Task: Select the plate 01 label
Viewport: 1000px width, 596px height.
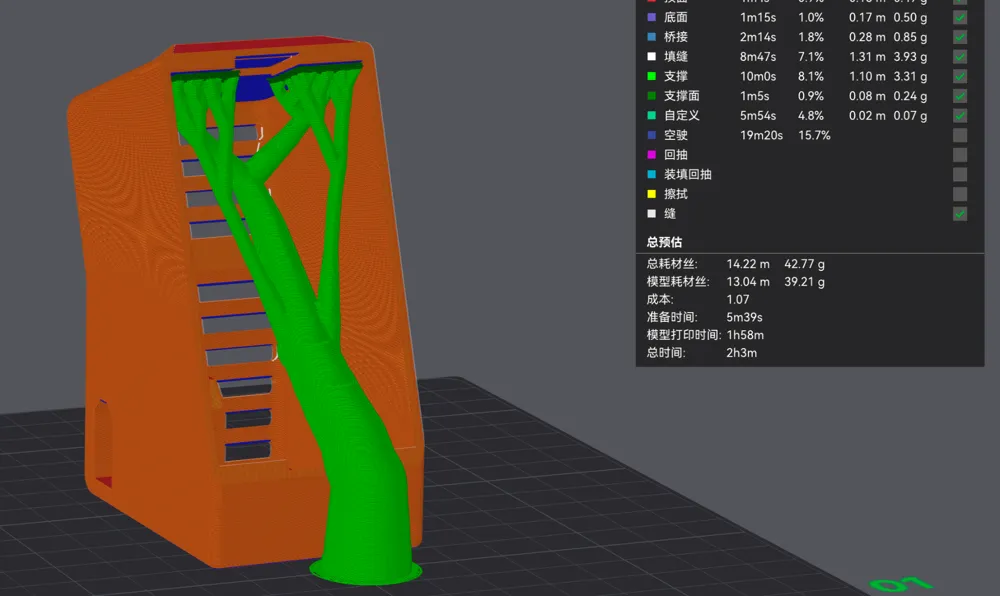Action: click(901, 583)
